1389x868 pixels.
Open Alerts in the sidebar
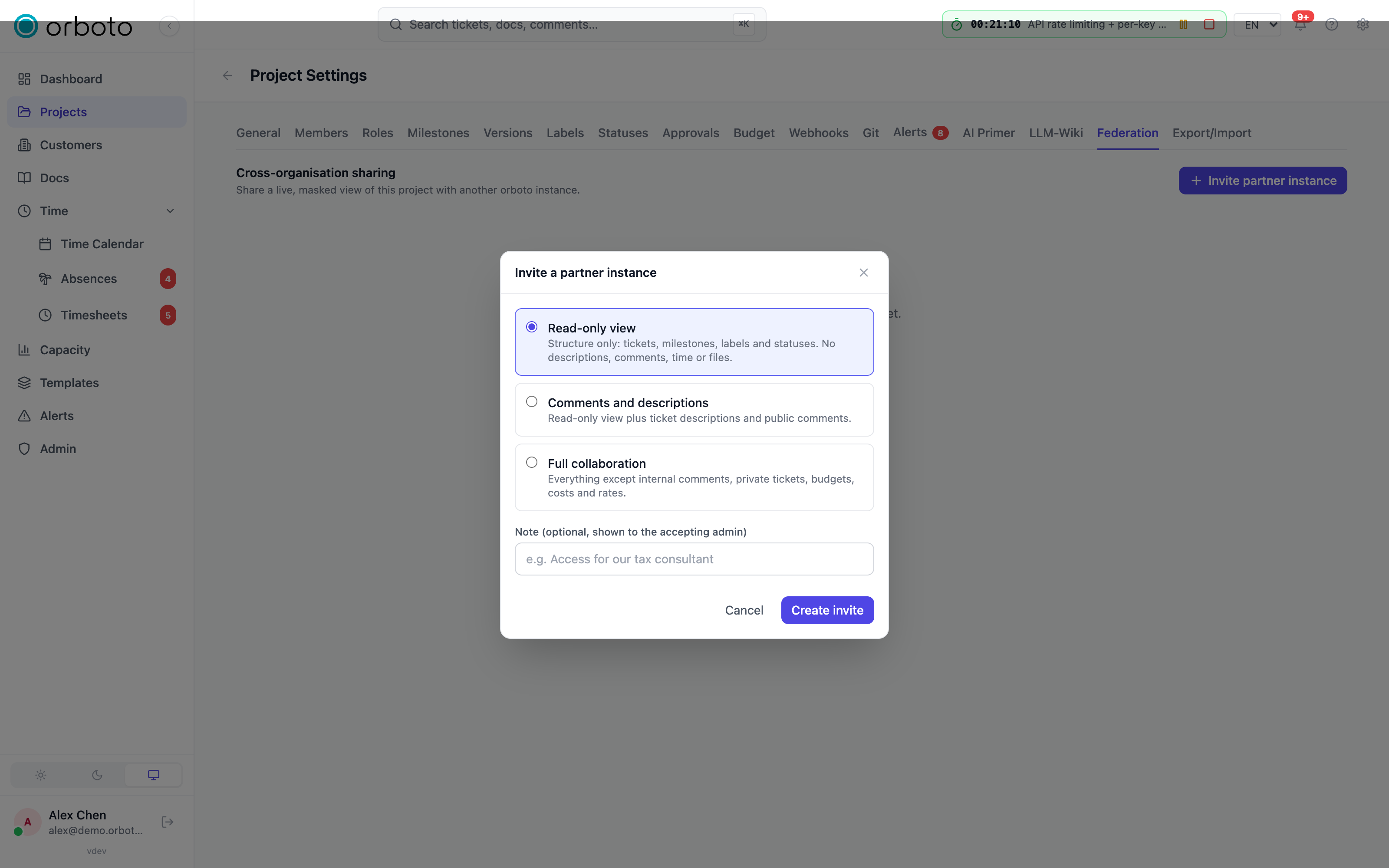click(x=96, y=416)
